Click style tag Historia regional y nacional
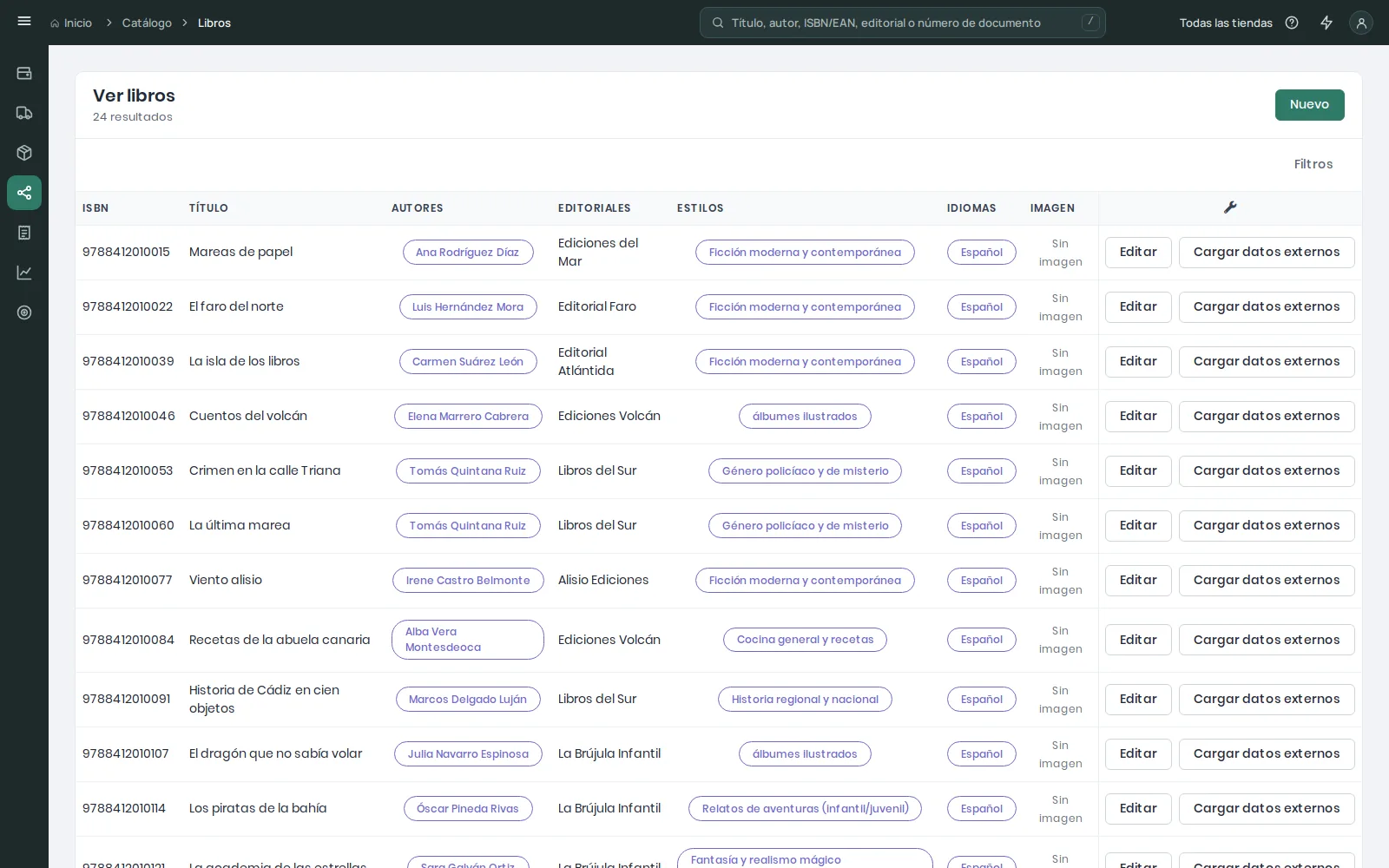The image size is (1389, 868). pos(805,700)
